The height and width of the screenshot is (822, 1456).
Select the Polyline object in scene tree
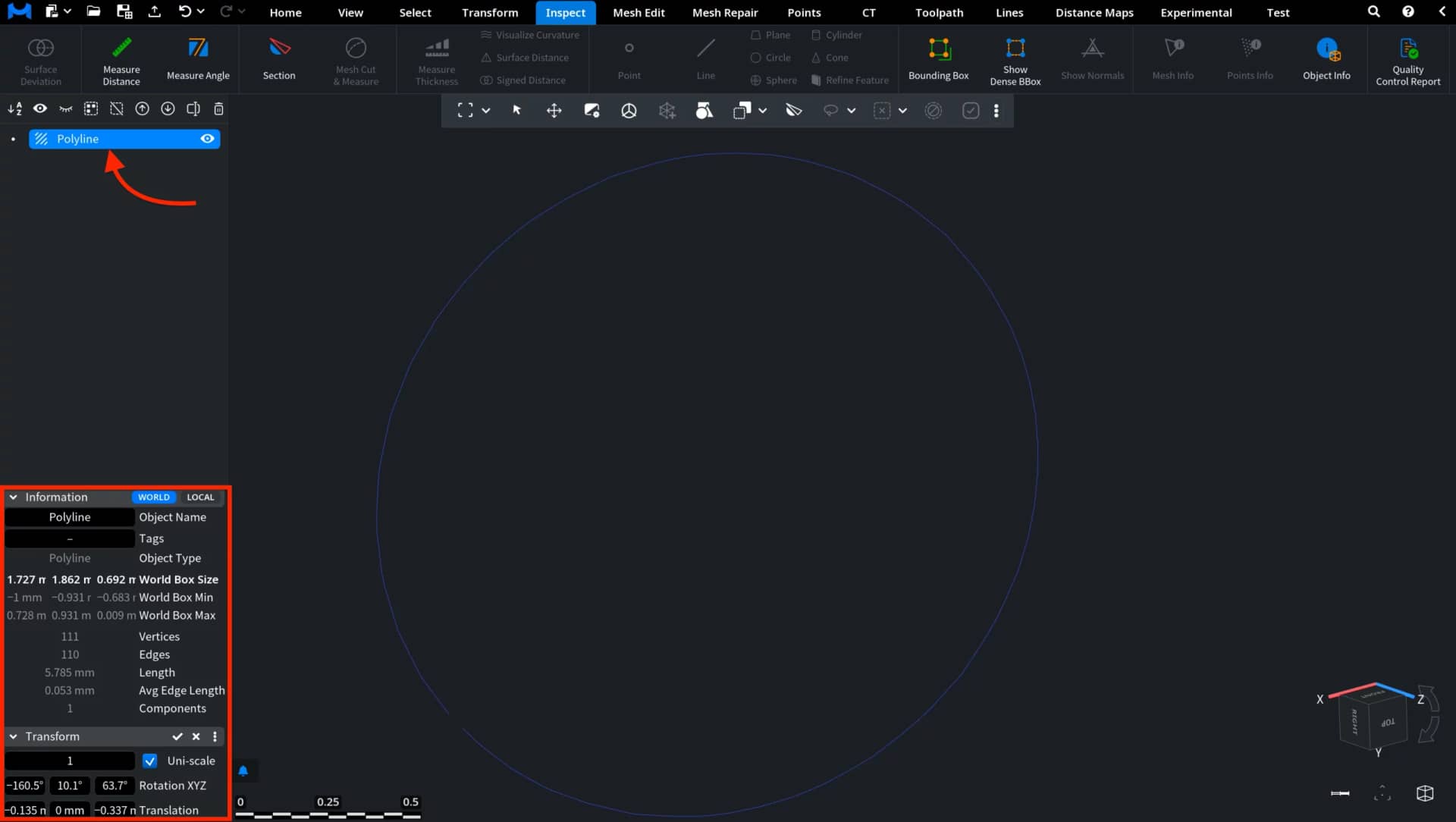(124, 139)
